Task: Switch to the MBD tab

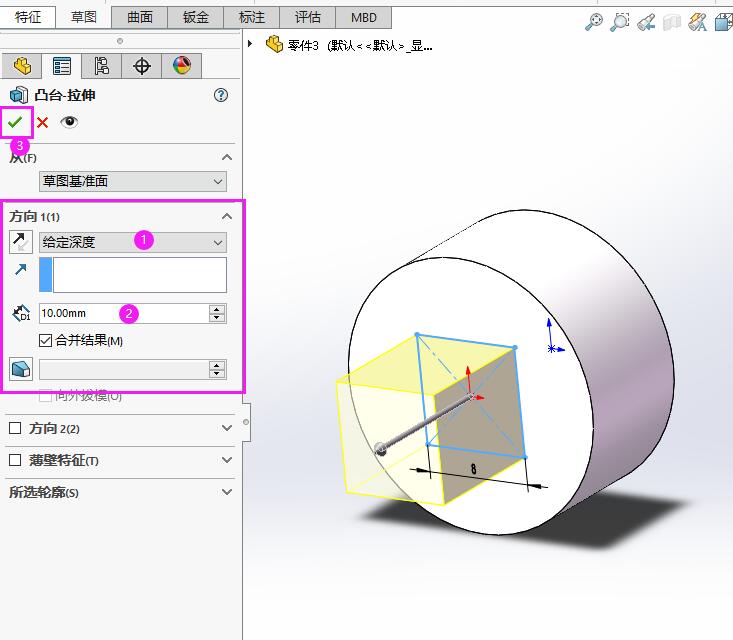Action: [x=364, y=17]
